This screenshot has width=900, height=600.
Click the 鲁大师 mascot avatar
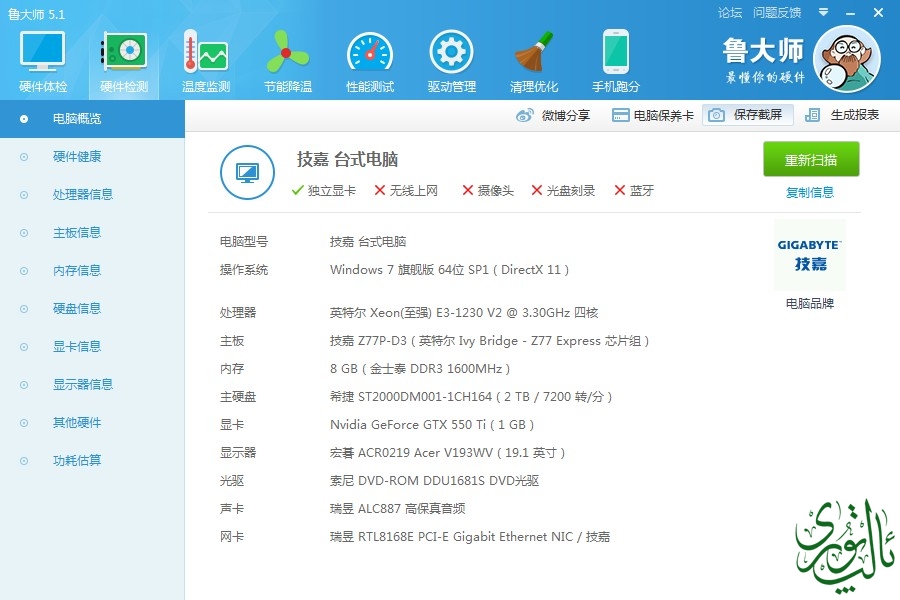coord(847,59)
